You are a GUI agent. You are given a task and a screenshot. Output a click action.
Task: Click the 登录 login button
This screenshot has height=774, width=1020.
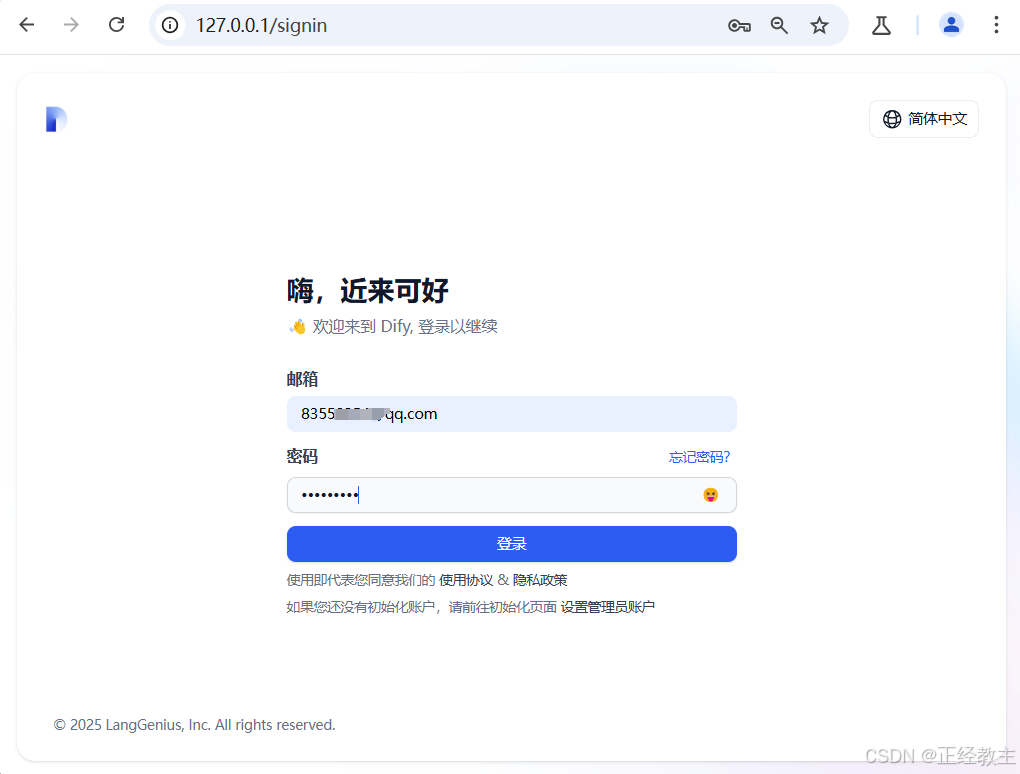tap(511, 544)
